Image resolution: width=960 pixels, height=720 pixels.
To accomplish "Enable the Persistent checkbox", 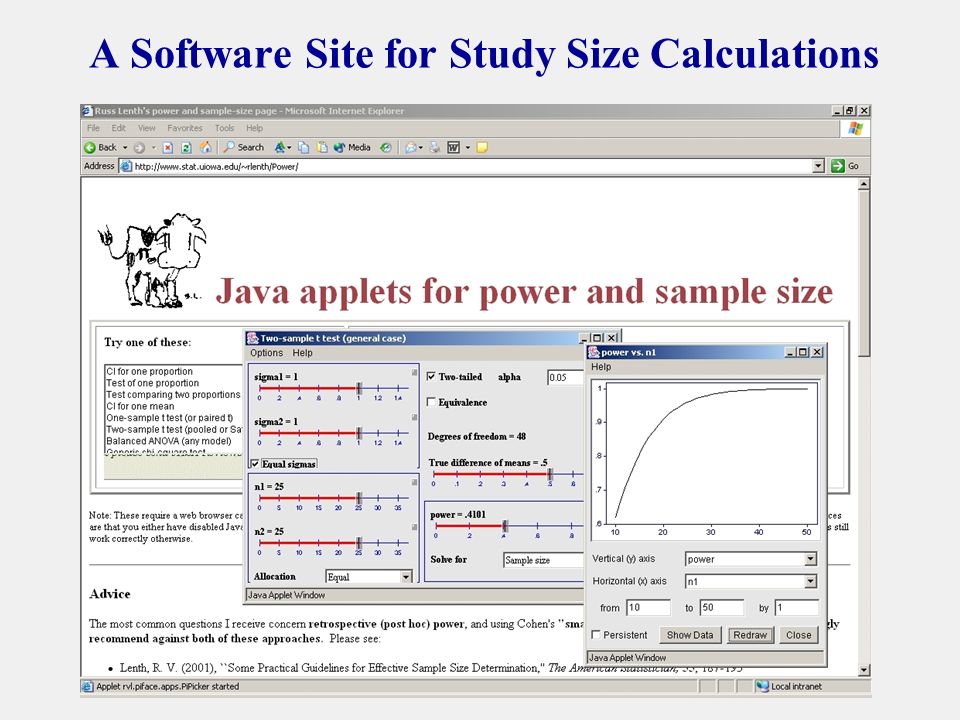I will click(596, 635).
